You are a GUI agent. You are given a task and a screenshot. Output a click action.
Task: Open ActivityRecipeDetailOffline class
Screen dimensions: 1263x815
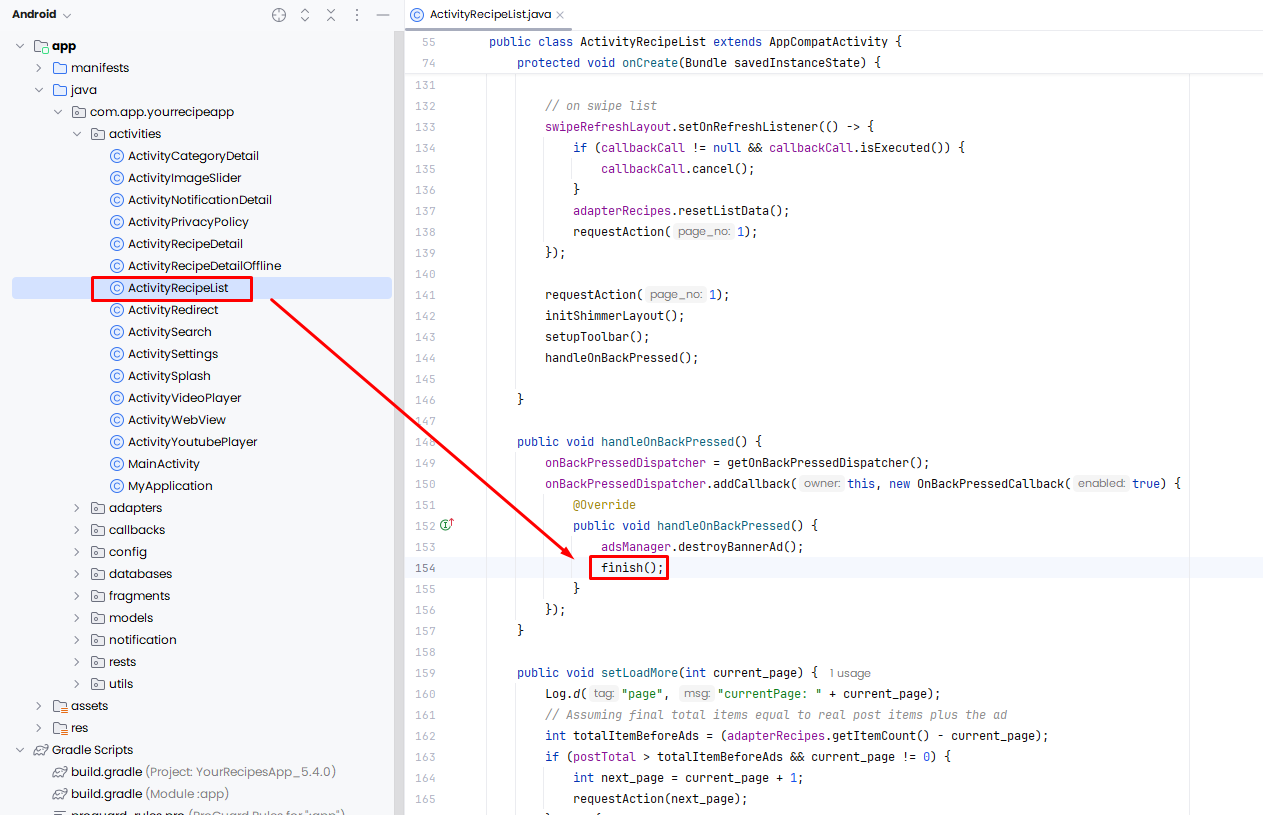click(x=204, y=266)
